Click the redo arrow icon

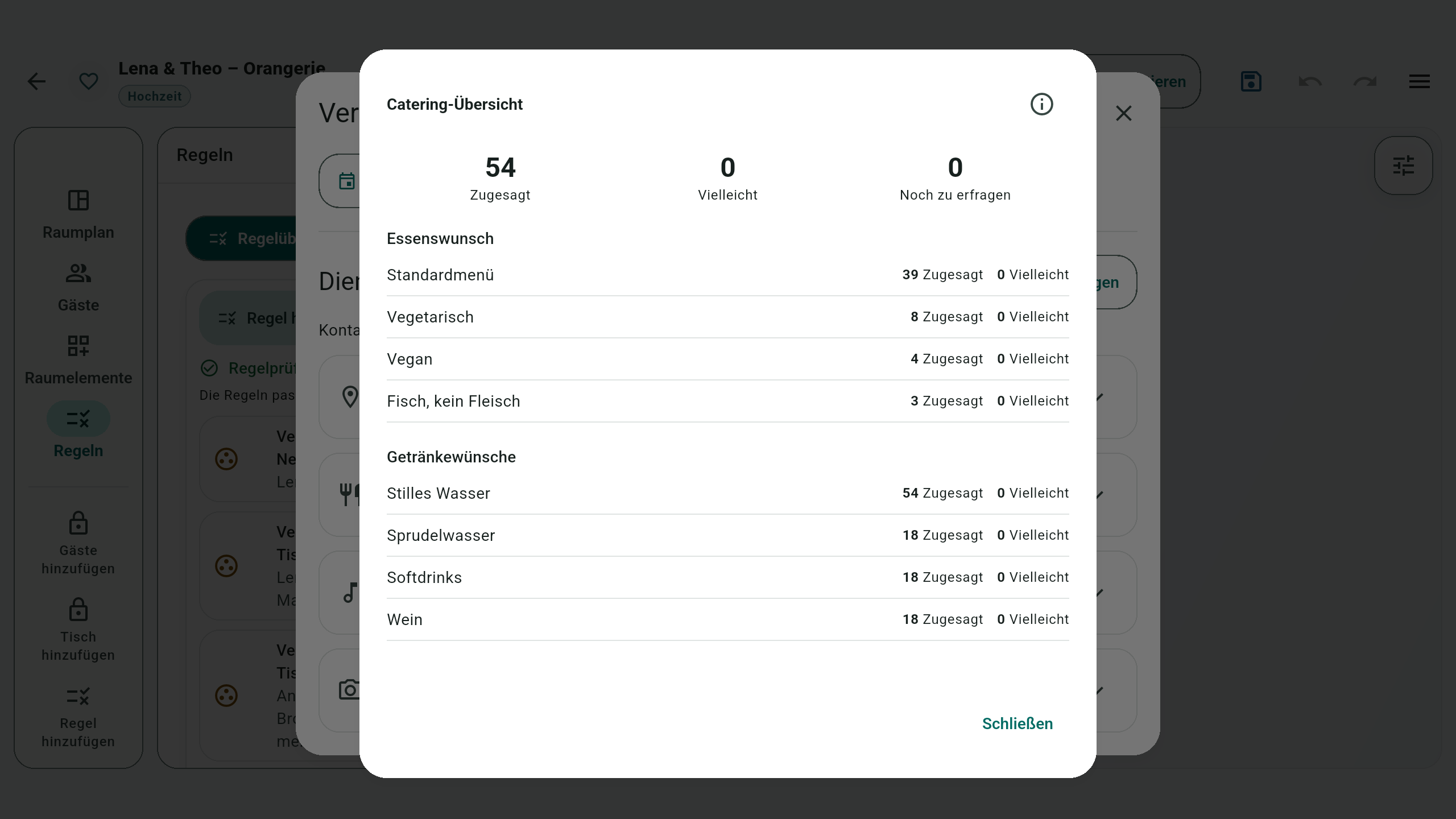tap(1364, 81)
